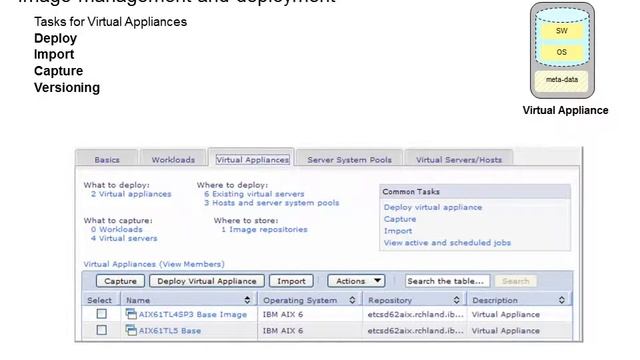Click the meta-data block in appliance diagram
The image size is (640, 360).
(562, 80)
